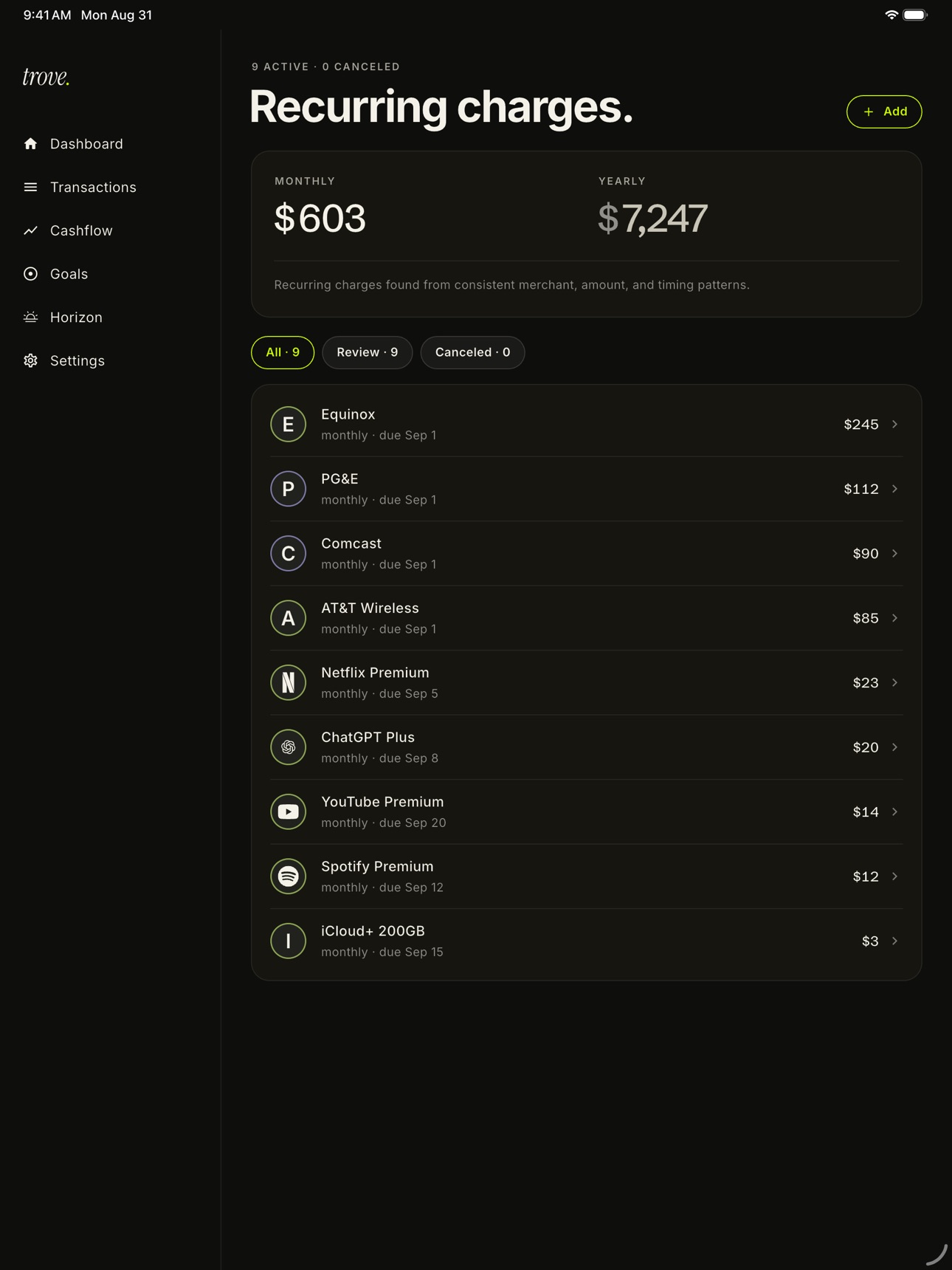The width and height of the screenshot is (952, 1270).
Task: Select the All · 9 filter tab
Action: pos(283,352)
